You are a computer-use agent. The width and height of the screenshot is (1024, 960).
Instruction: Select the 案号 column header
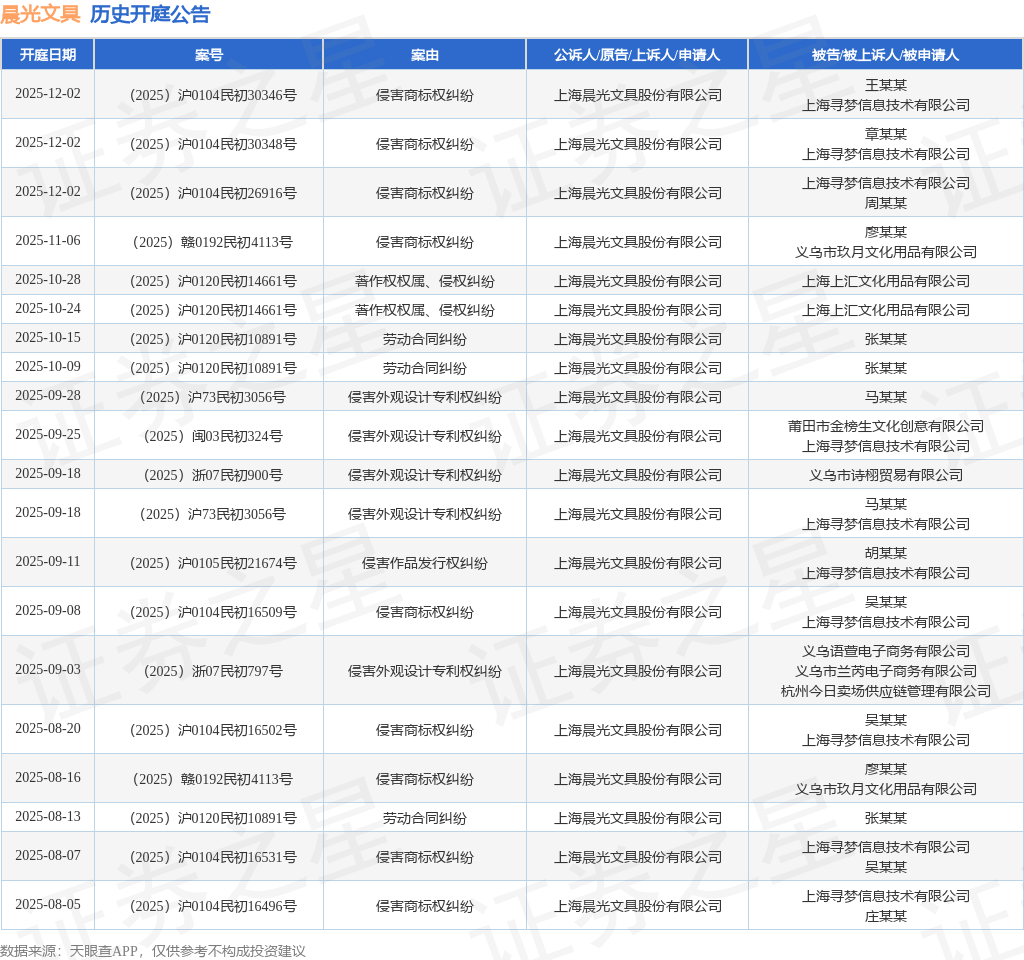(x=209, y=55)
